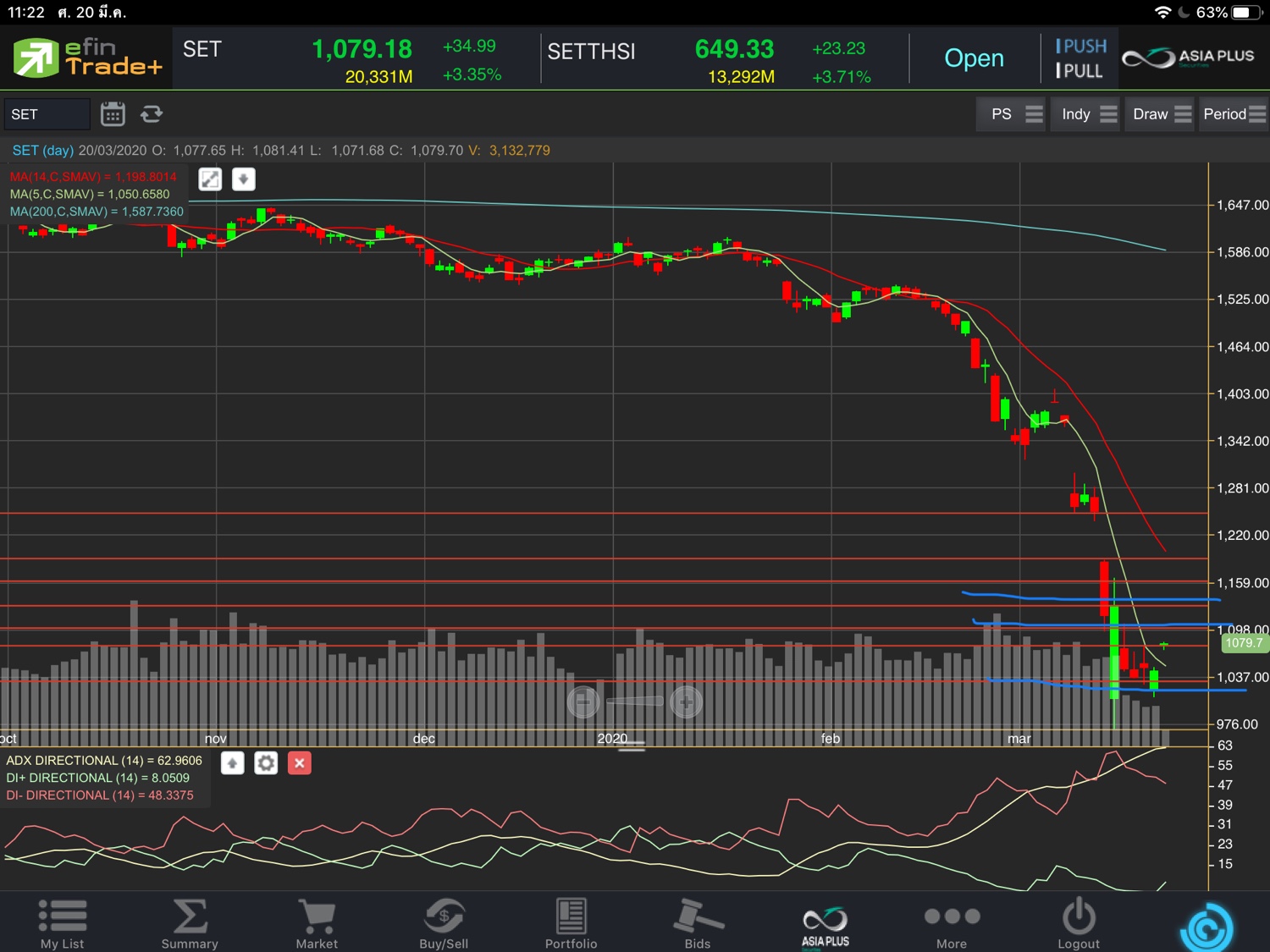
Task: Expand the chart with the fullscreen icon
Action: pos(210,179)
